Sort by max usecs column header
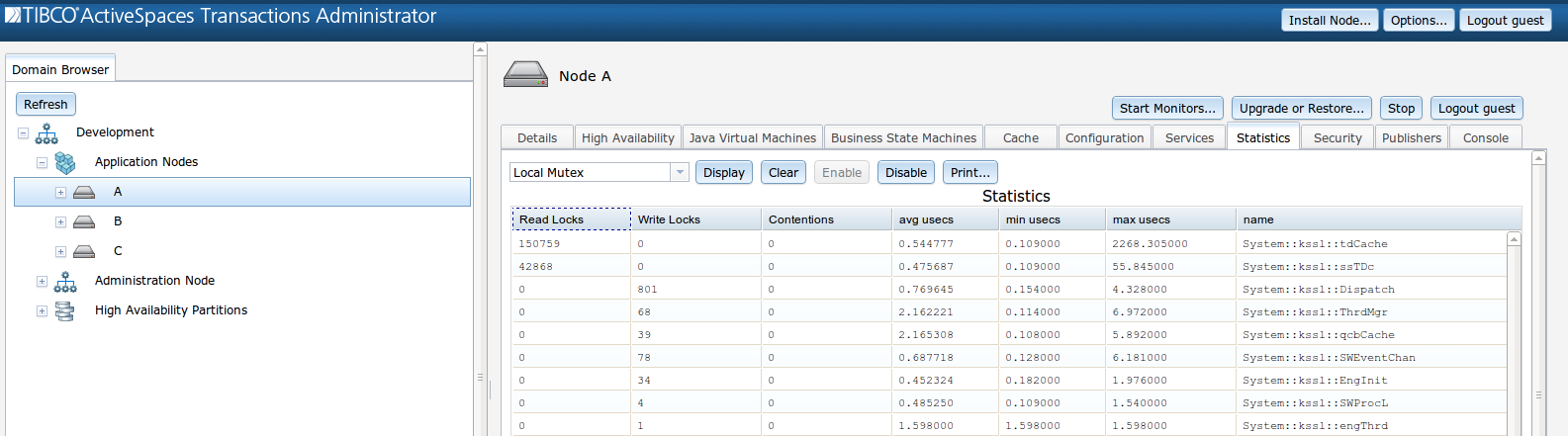The image size is (1568, 436). pyautogui.click(x=1169, y=219)
